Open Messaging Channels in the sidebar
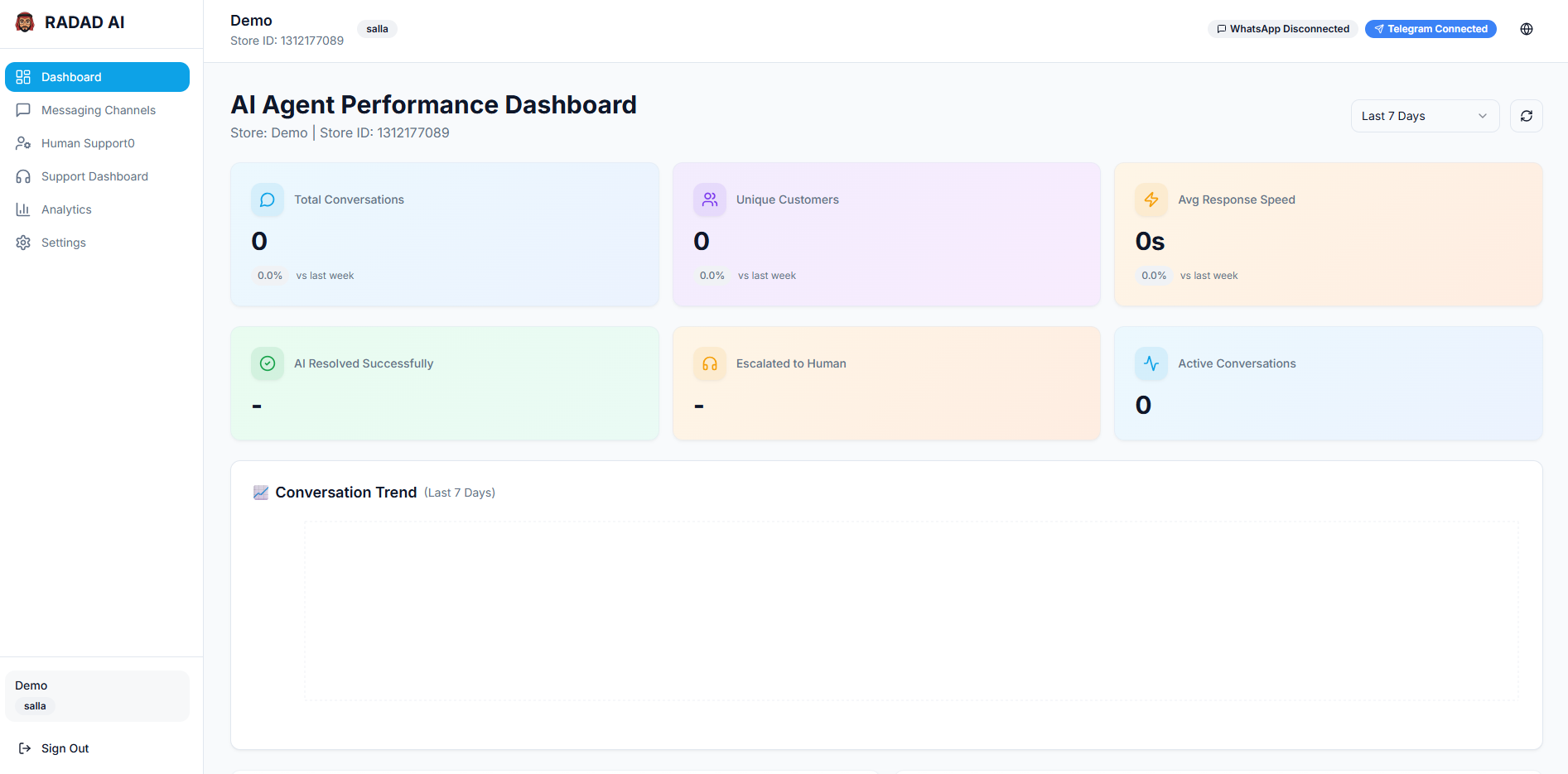The height and width of the screenshot is (774, 1568). [98, 110]
